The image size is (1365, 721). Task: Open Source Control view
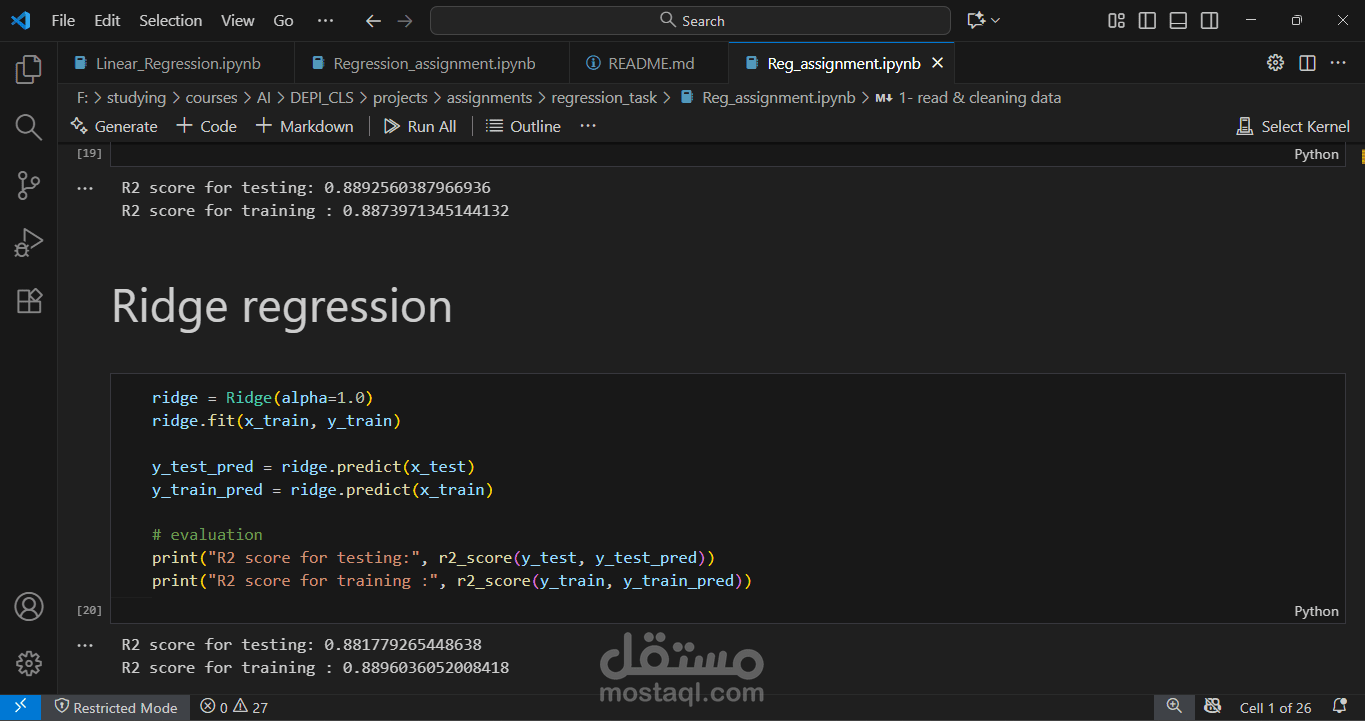pos(29,185)
